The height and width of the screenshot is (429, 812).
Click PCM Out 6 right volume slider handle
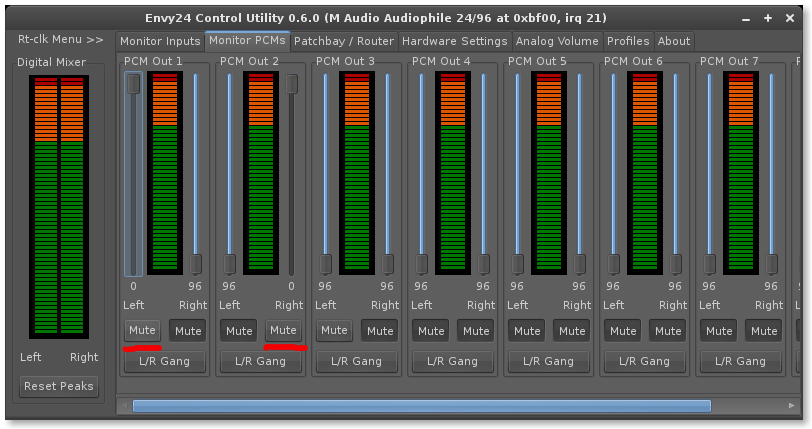[675, 264]
